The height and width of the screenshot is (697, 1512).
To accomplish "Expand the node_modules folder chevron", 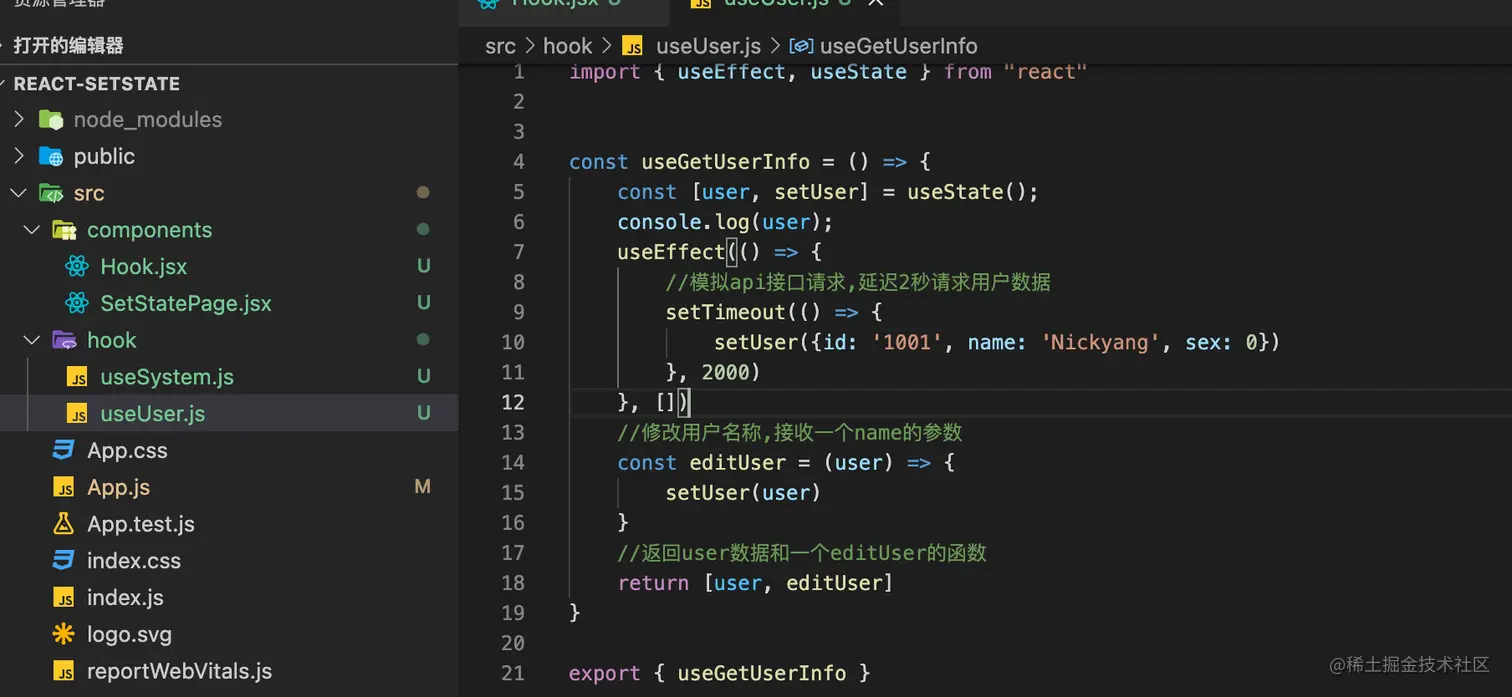I will (19, 120).
